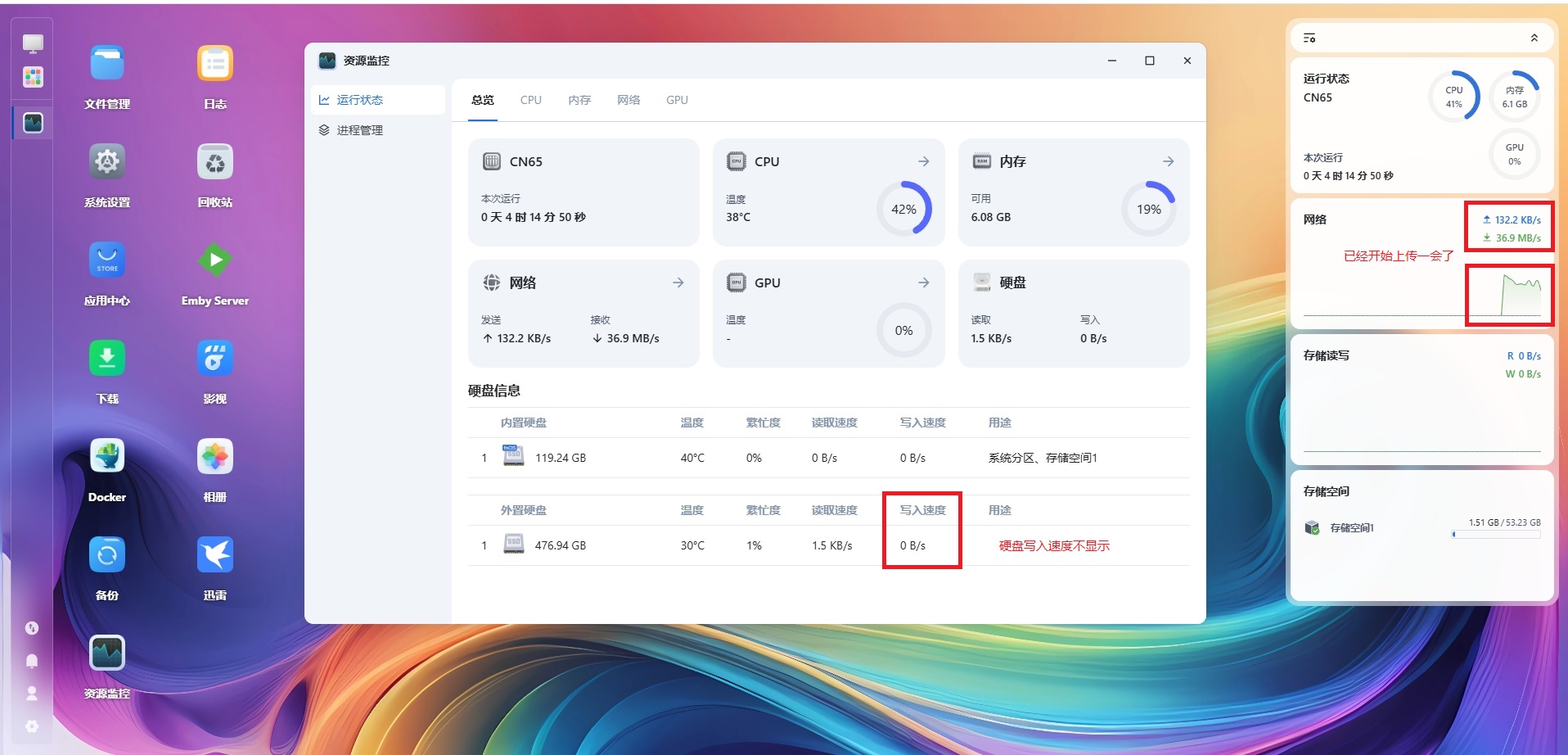The image size is (1568, 755).
Task: Launch the Docker desktop icon
Action: coord(107,457)
